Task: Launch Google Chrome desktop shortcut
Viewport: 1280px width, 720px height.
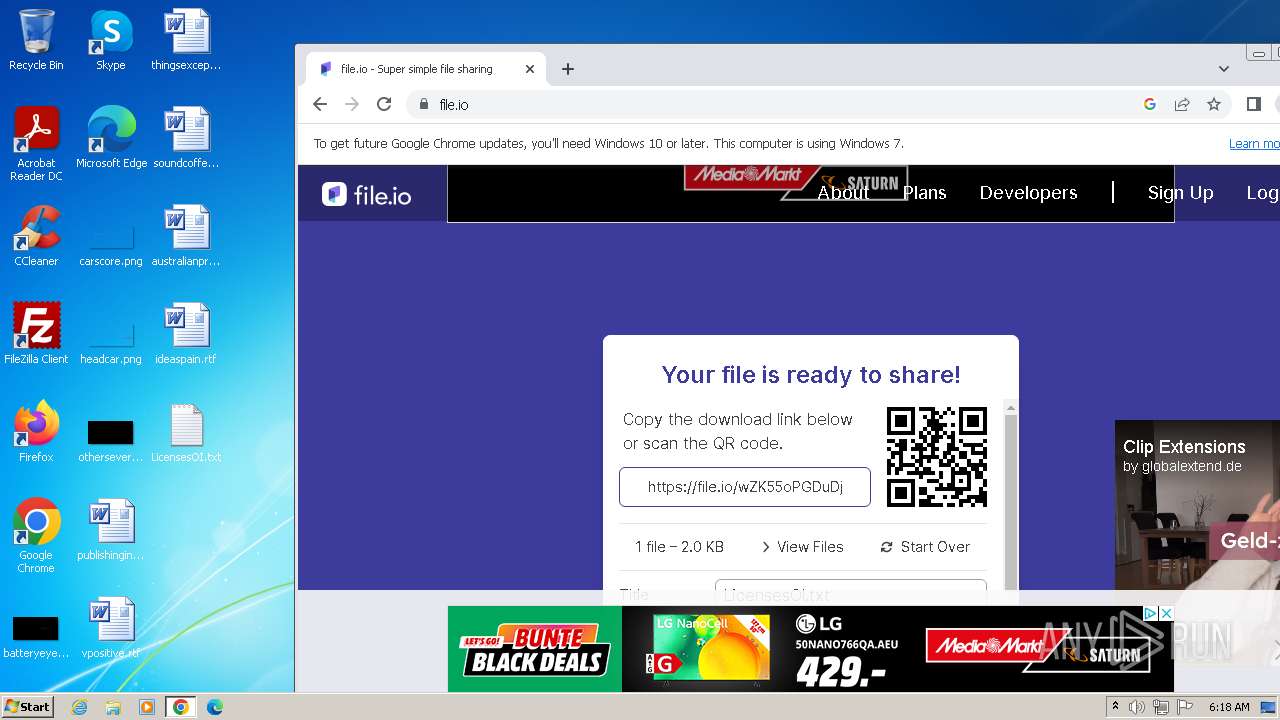Action: [x=36, y=536]
